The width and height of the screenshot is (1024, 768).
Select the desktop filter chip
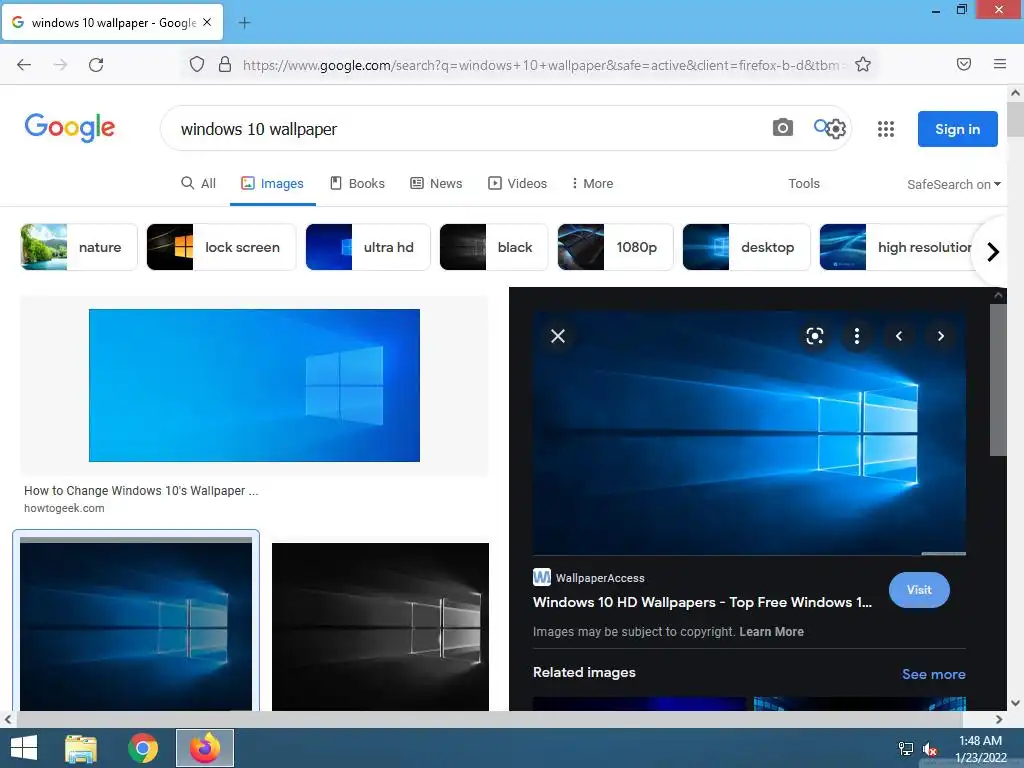coord(746,247)
